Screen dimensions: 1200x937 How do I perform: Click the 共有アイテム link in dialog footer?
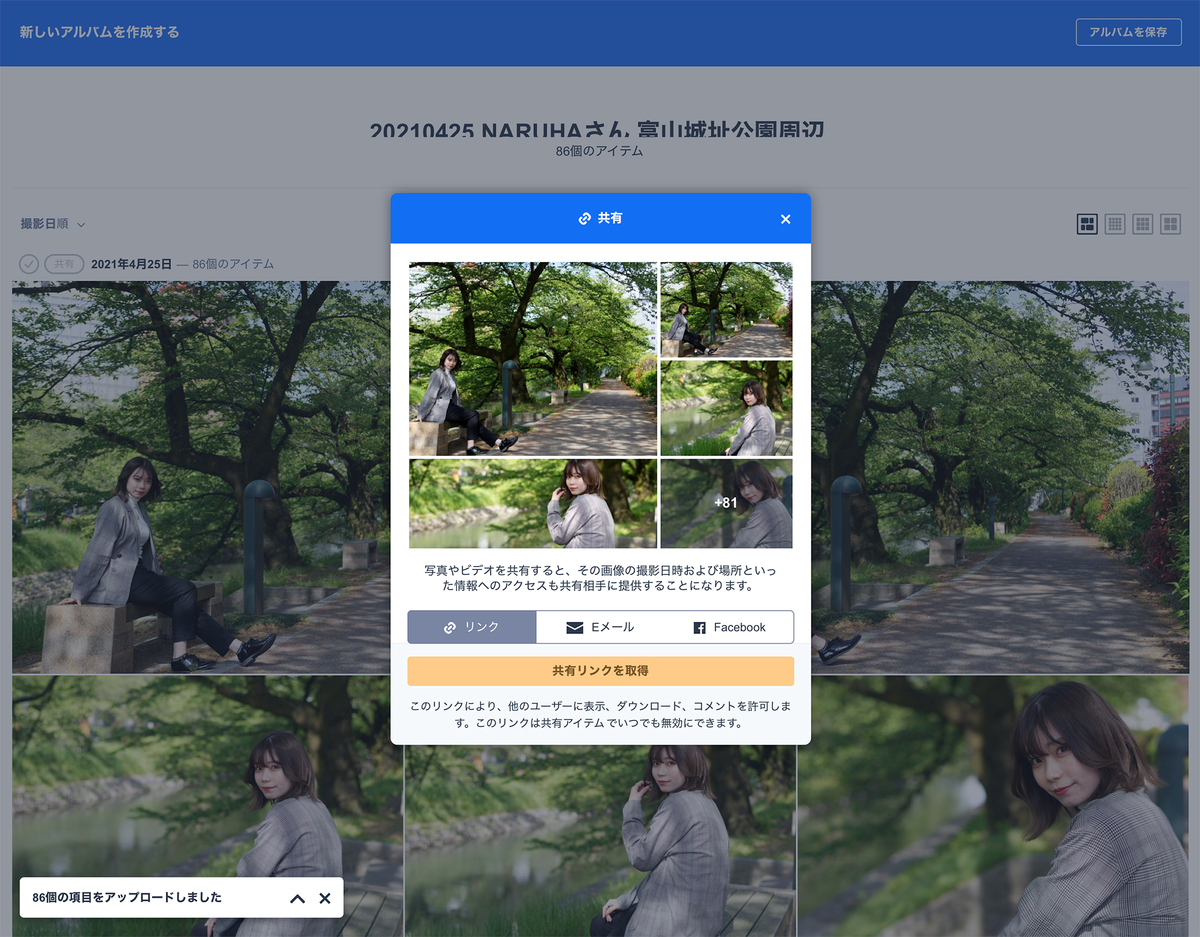pos(573,723)
